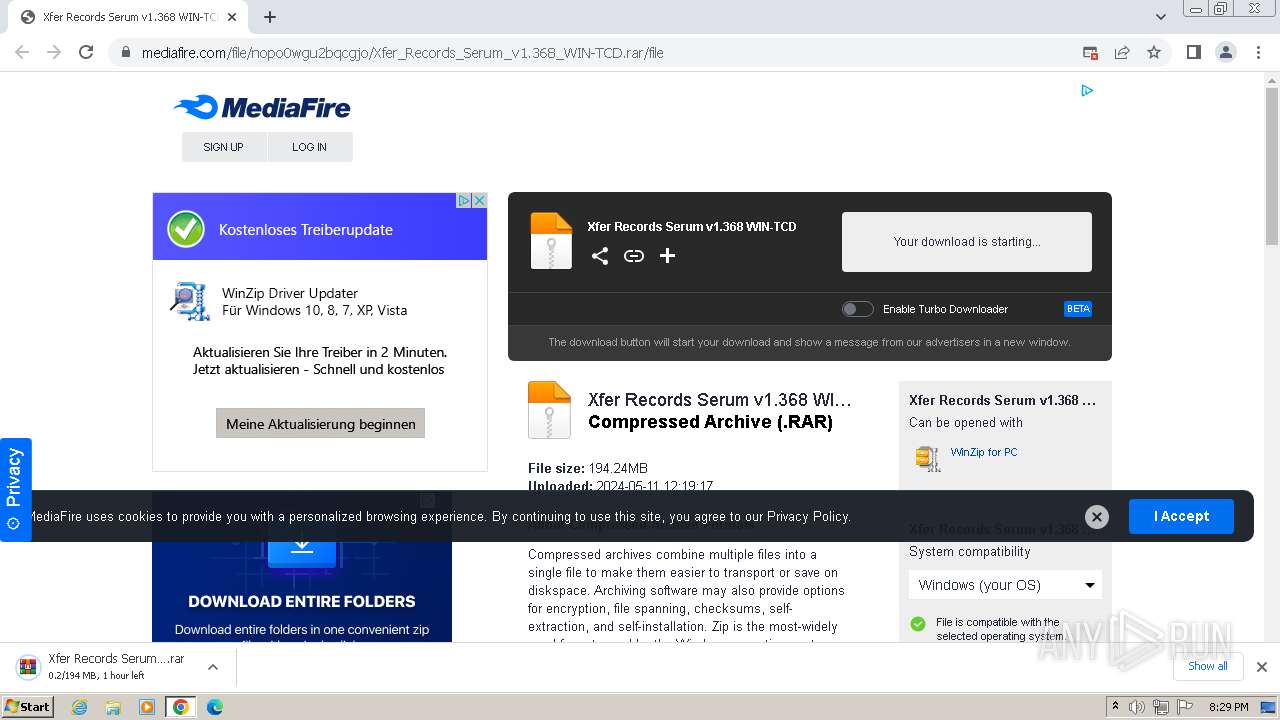Click the Kostenloses Treiberupdate ad header
Image resolution: width=1280 pixels, height=720 pixels.
coord(320,227)
